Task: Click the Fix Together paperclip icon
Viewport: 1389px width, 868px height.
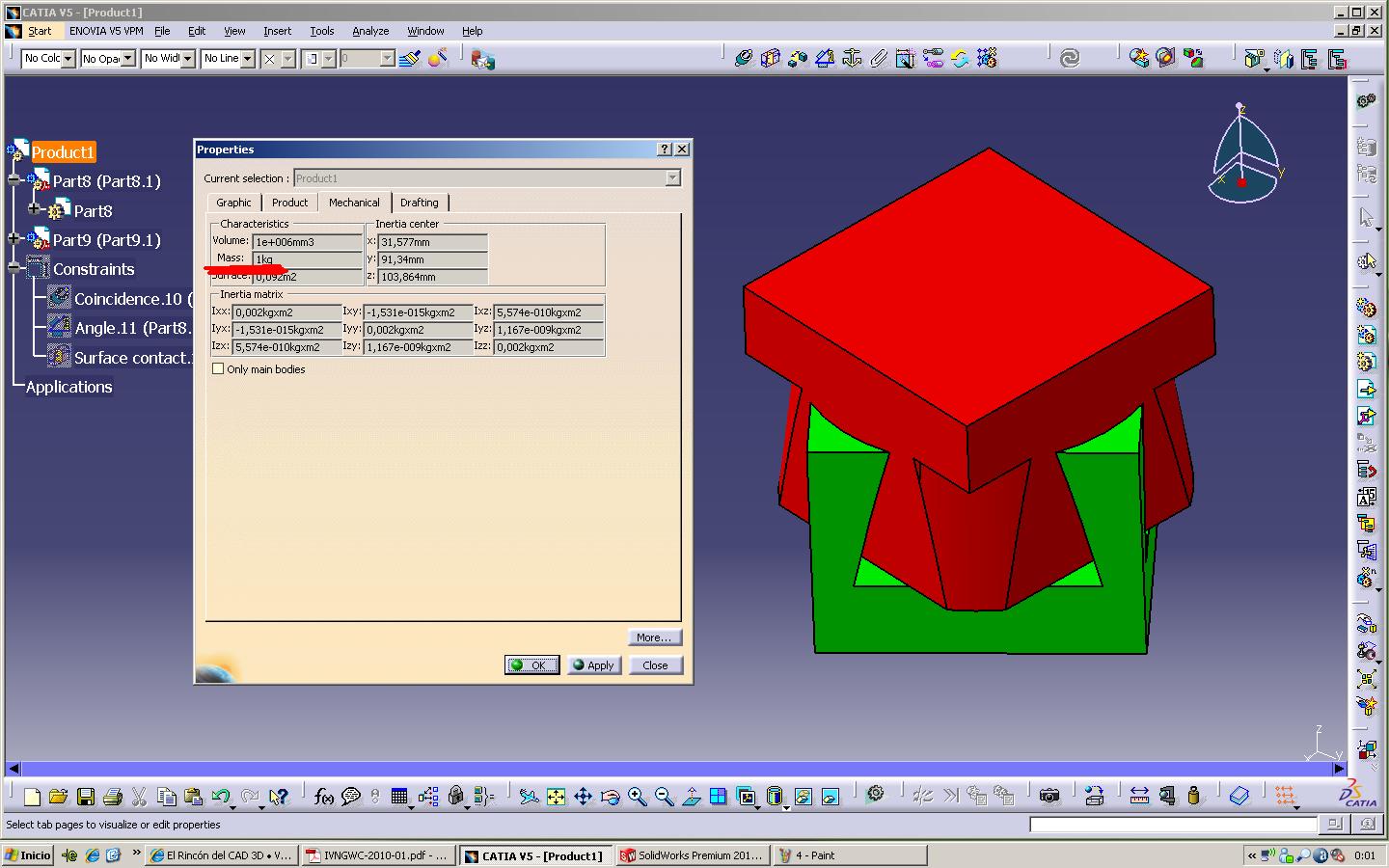Action: point(879,59)
